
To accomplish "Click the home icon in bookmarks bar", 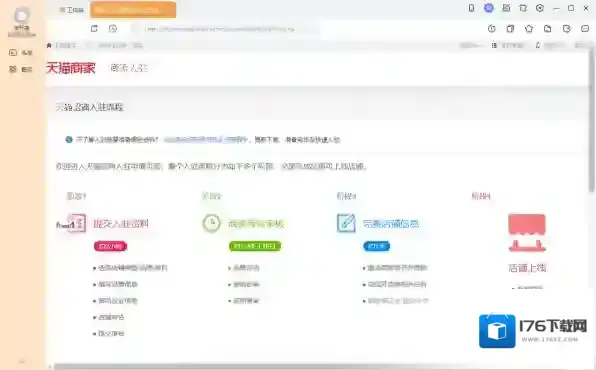I will click(49, 45).
